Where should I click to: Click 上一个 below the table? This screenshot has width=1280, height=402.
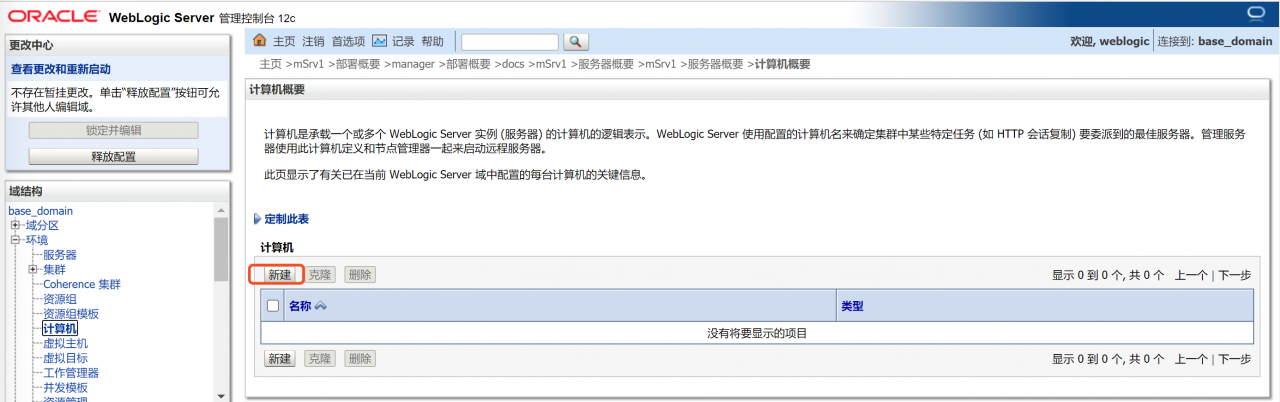[1191, 359]
